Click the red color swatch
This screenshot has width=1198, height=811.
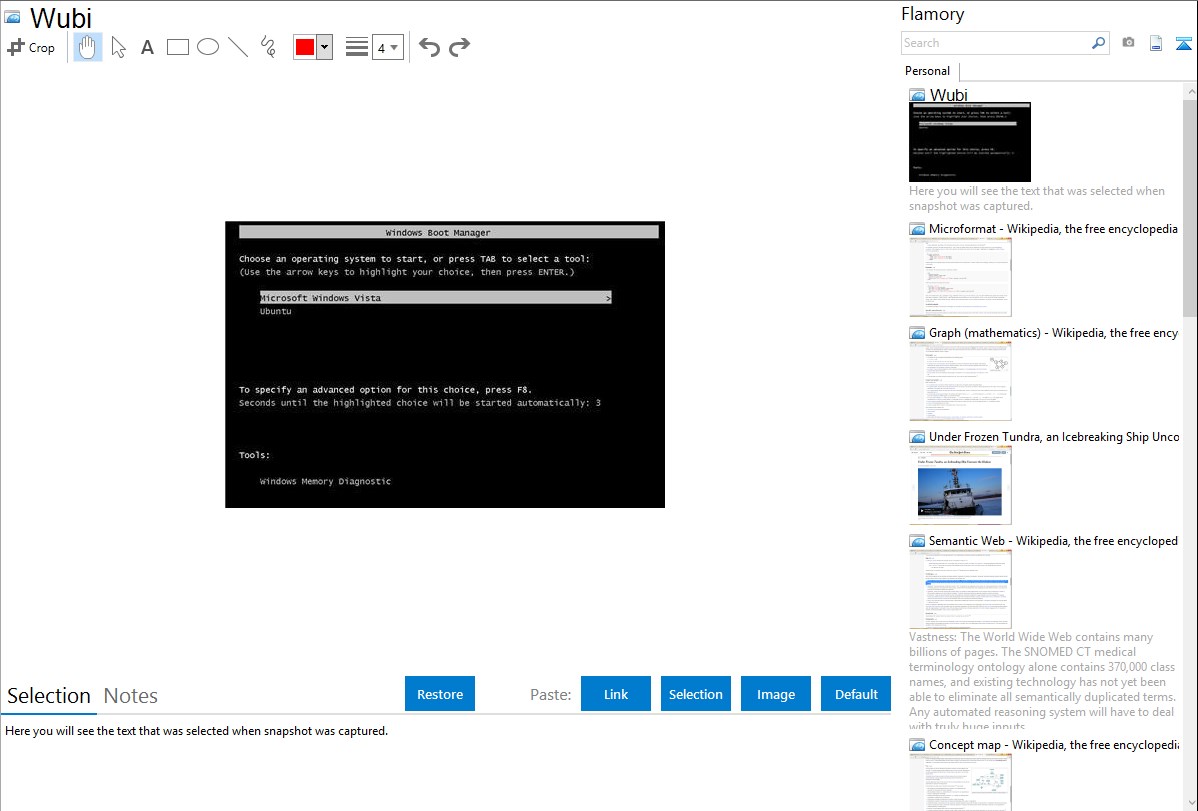click(x=305, y=47)
